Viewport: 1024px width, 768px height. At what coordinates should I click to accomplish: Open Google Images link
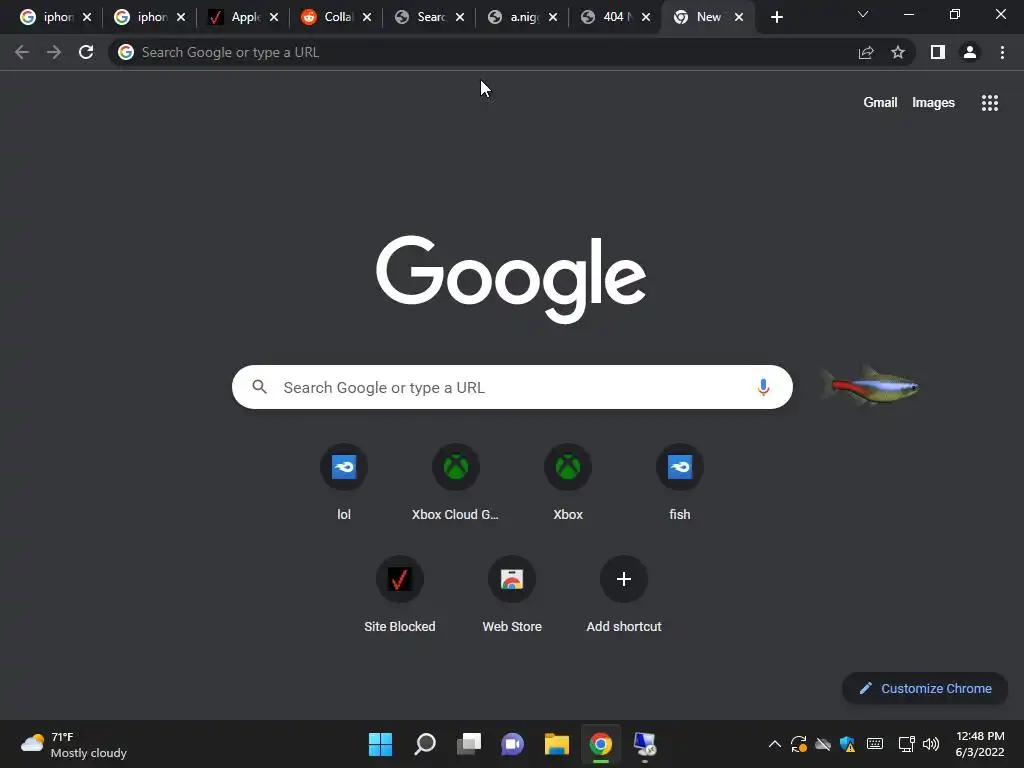pyautogui.click(x=933, y=103)
